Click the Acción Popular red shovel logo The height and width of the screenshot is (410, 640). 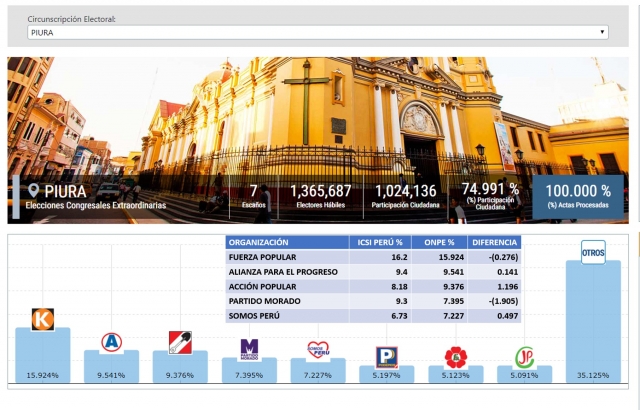tap(180, 341)
